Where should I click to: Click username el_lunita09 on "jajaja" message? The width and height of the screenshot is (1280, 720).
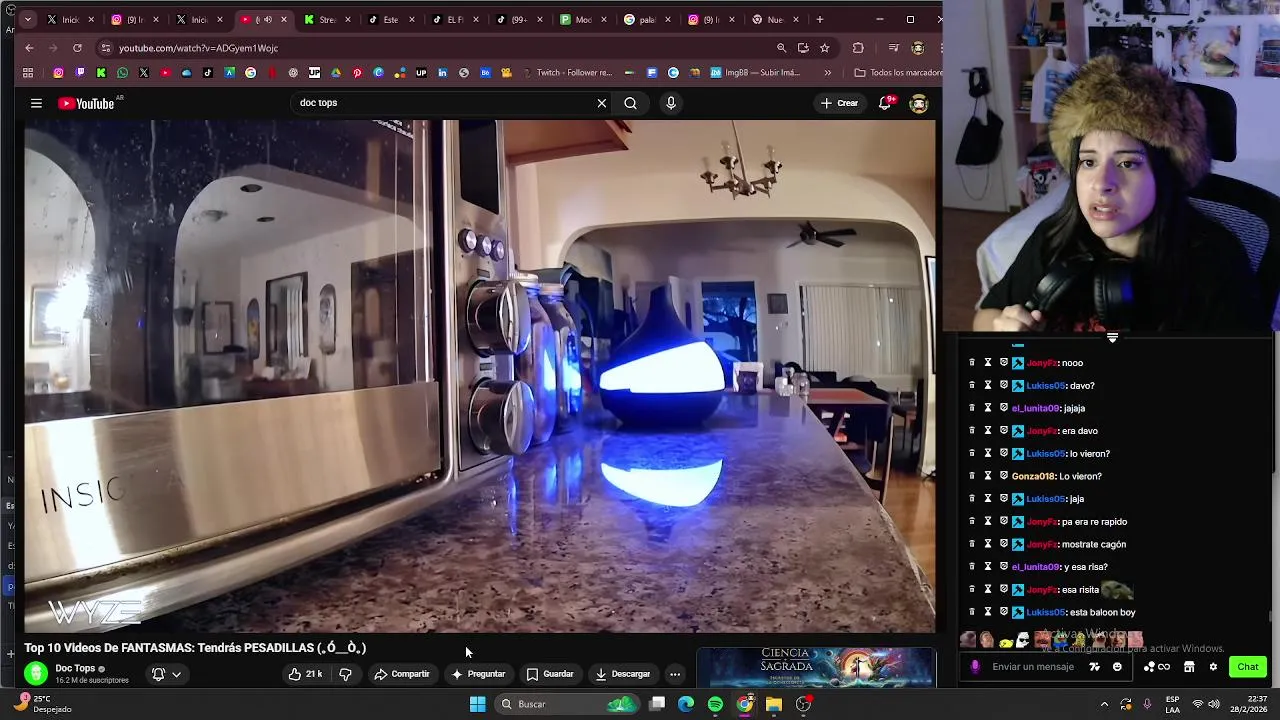1035,408
